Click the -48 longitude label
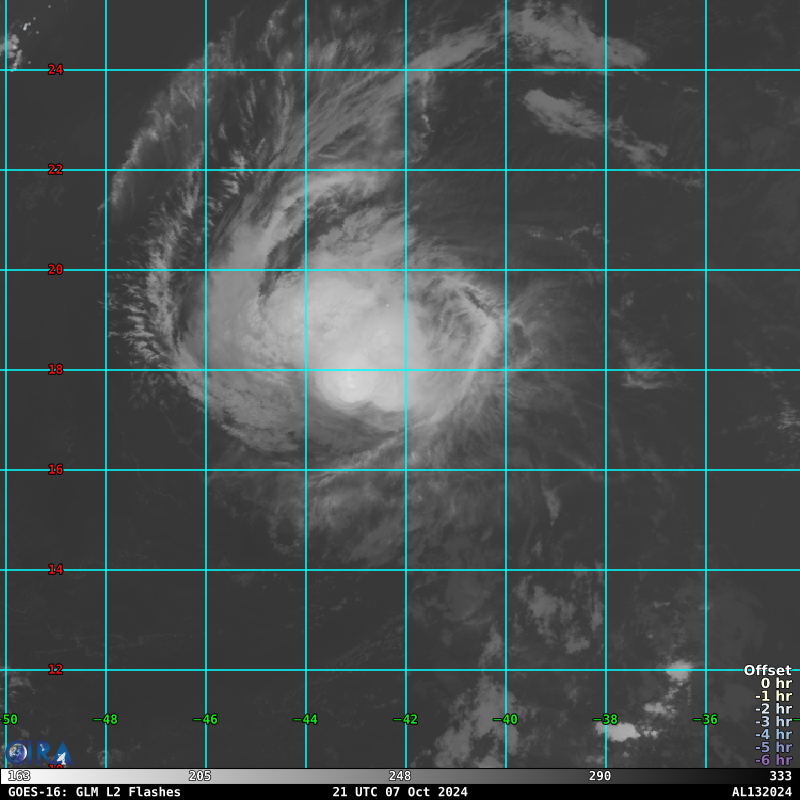The height and width of the screenshot is (800, 800). (106, 719)
